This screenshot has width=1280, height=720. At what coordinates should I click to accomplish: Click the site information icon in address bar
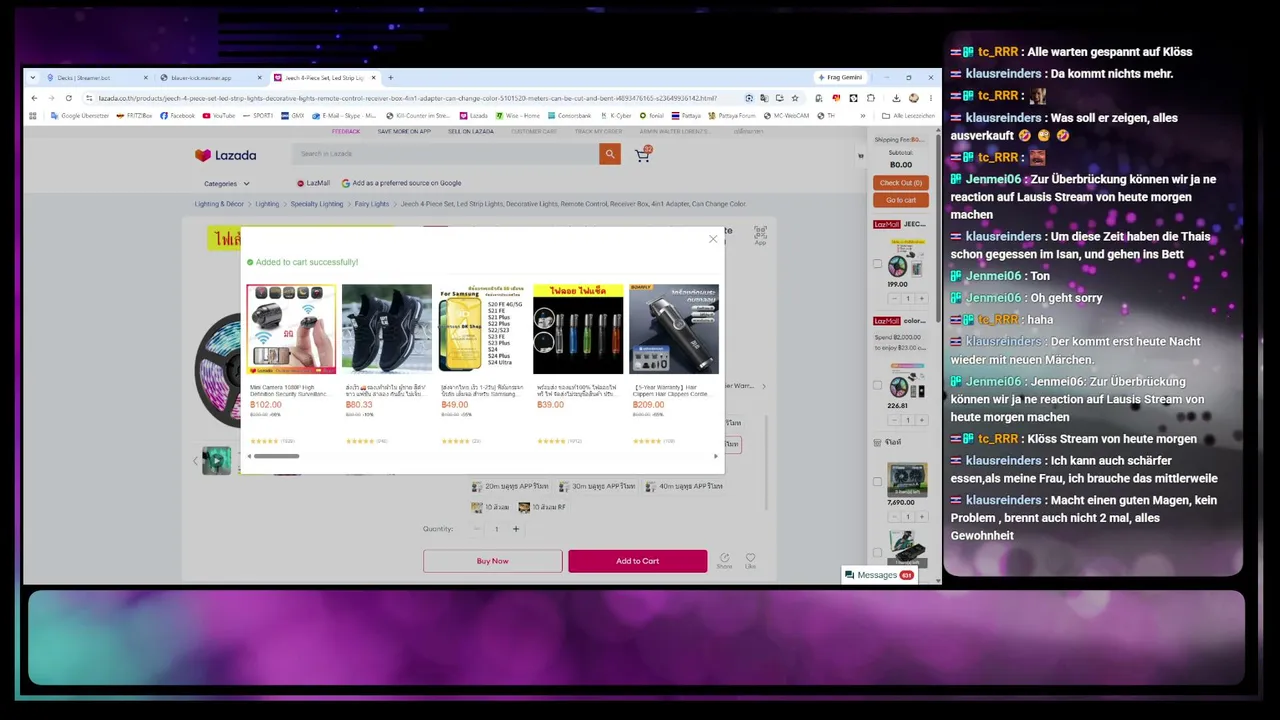click(89, 98)
